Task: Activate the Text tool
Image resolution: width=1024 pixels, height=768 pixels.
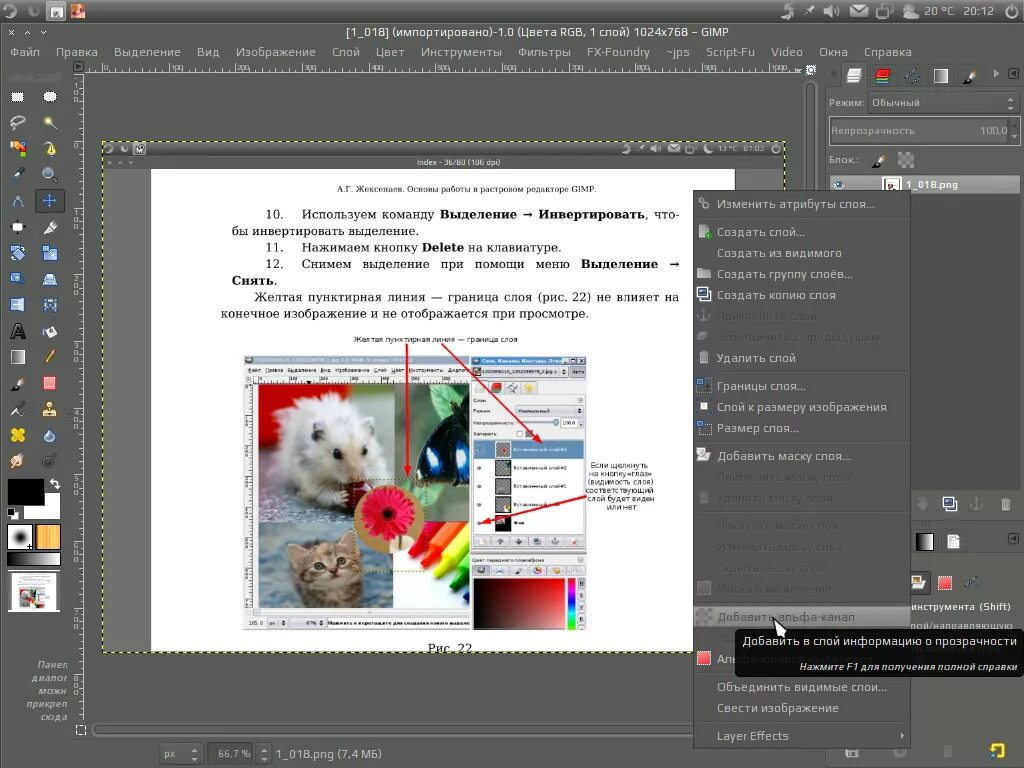Action: [x=18, y=331]
